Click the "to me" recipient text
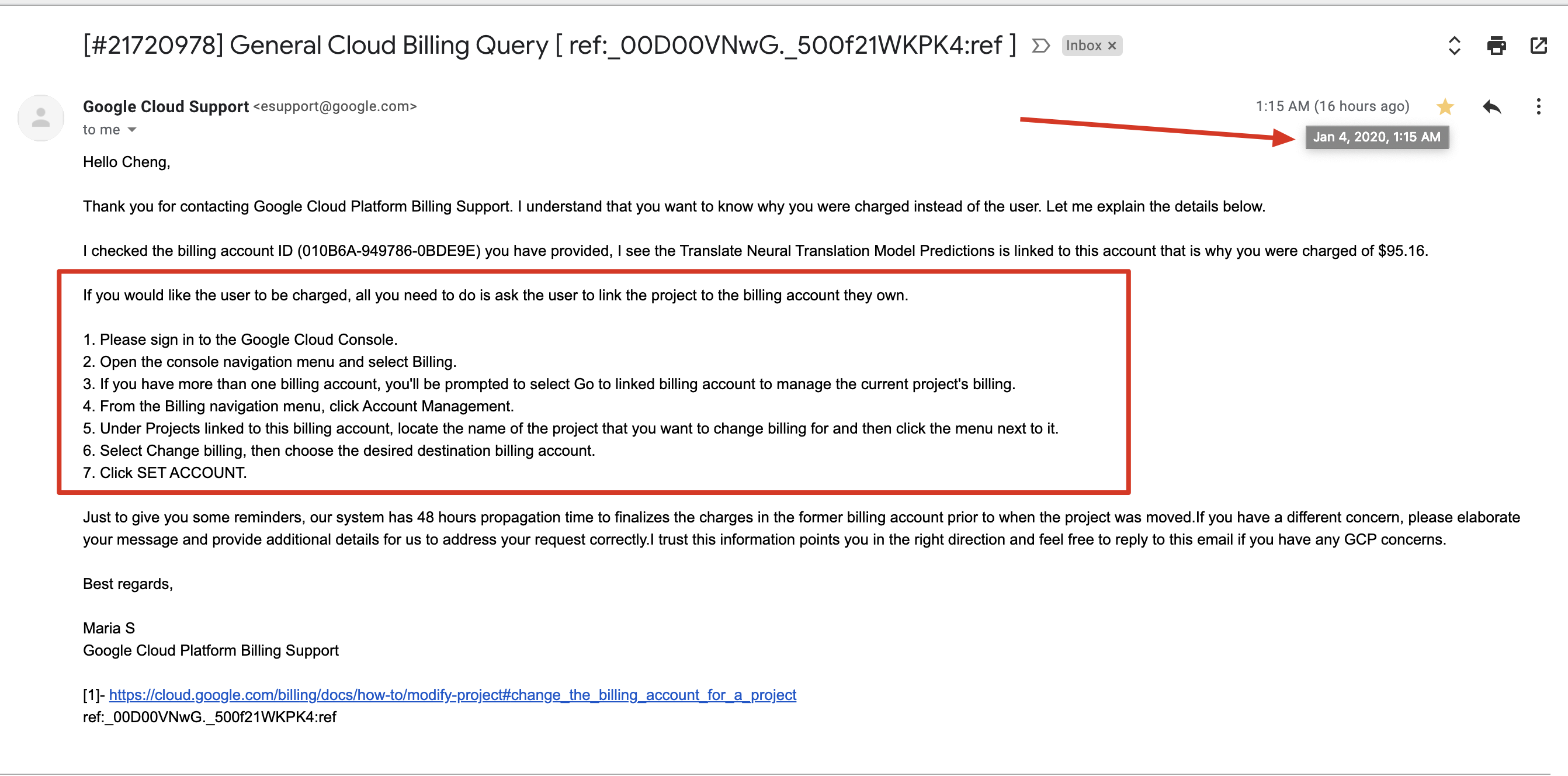 [101, 130]
